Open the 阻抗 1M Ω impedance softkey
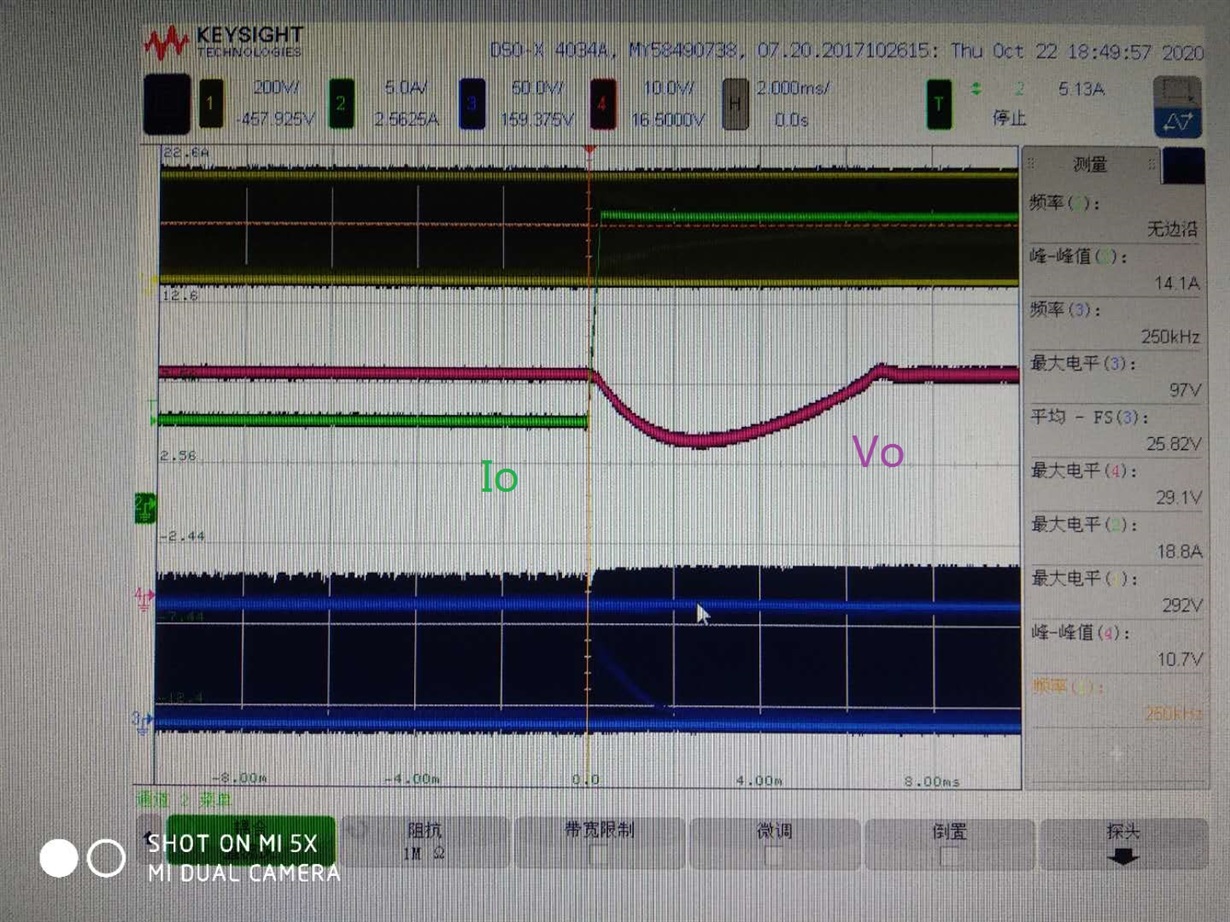The image size is (1230, 922). (x=424, y=843)
